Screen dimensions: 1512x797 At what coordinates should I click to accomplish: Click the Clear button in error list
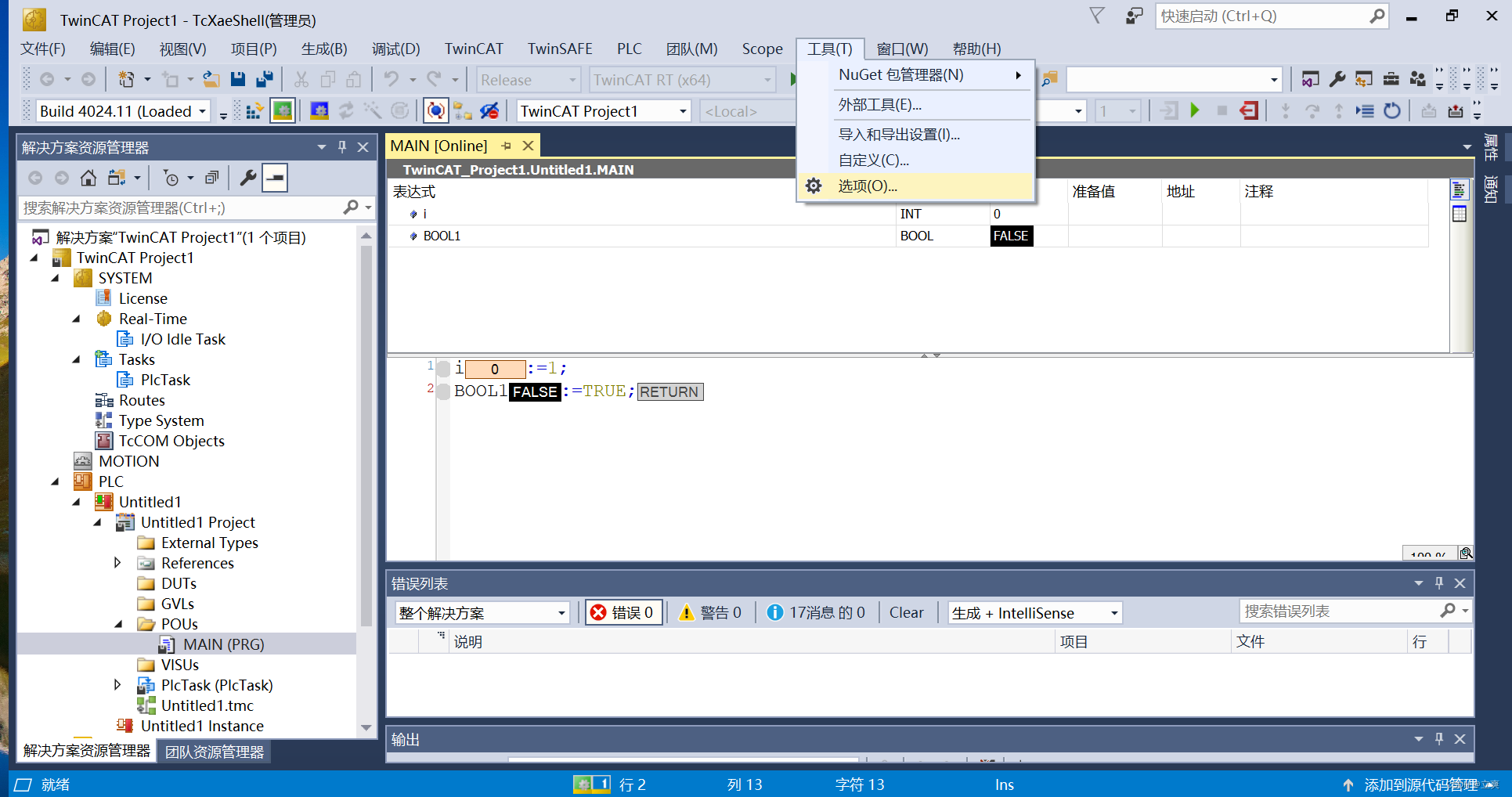[906, 612]
